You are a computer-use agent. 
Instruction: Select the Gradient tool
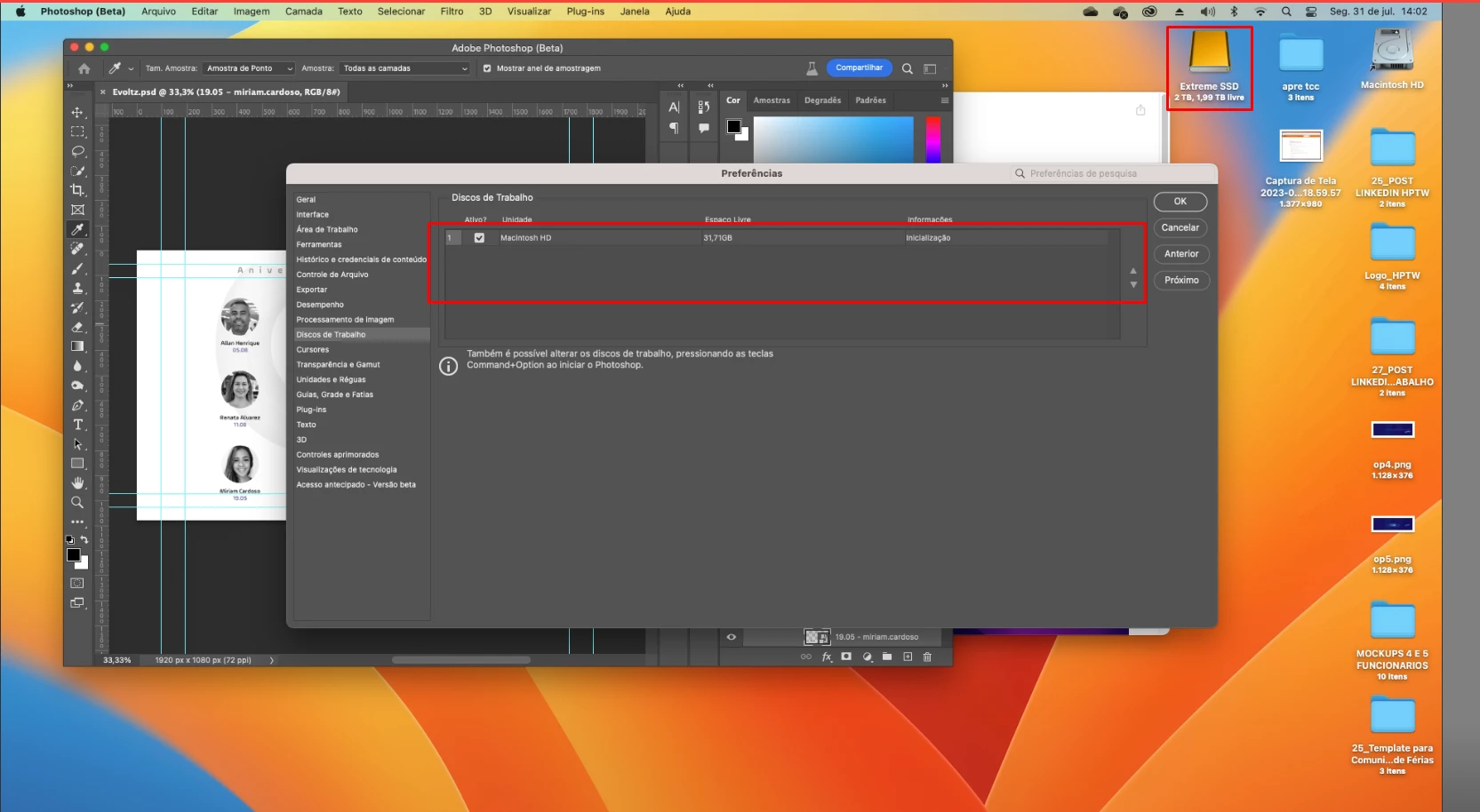(x=77, y=346)
